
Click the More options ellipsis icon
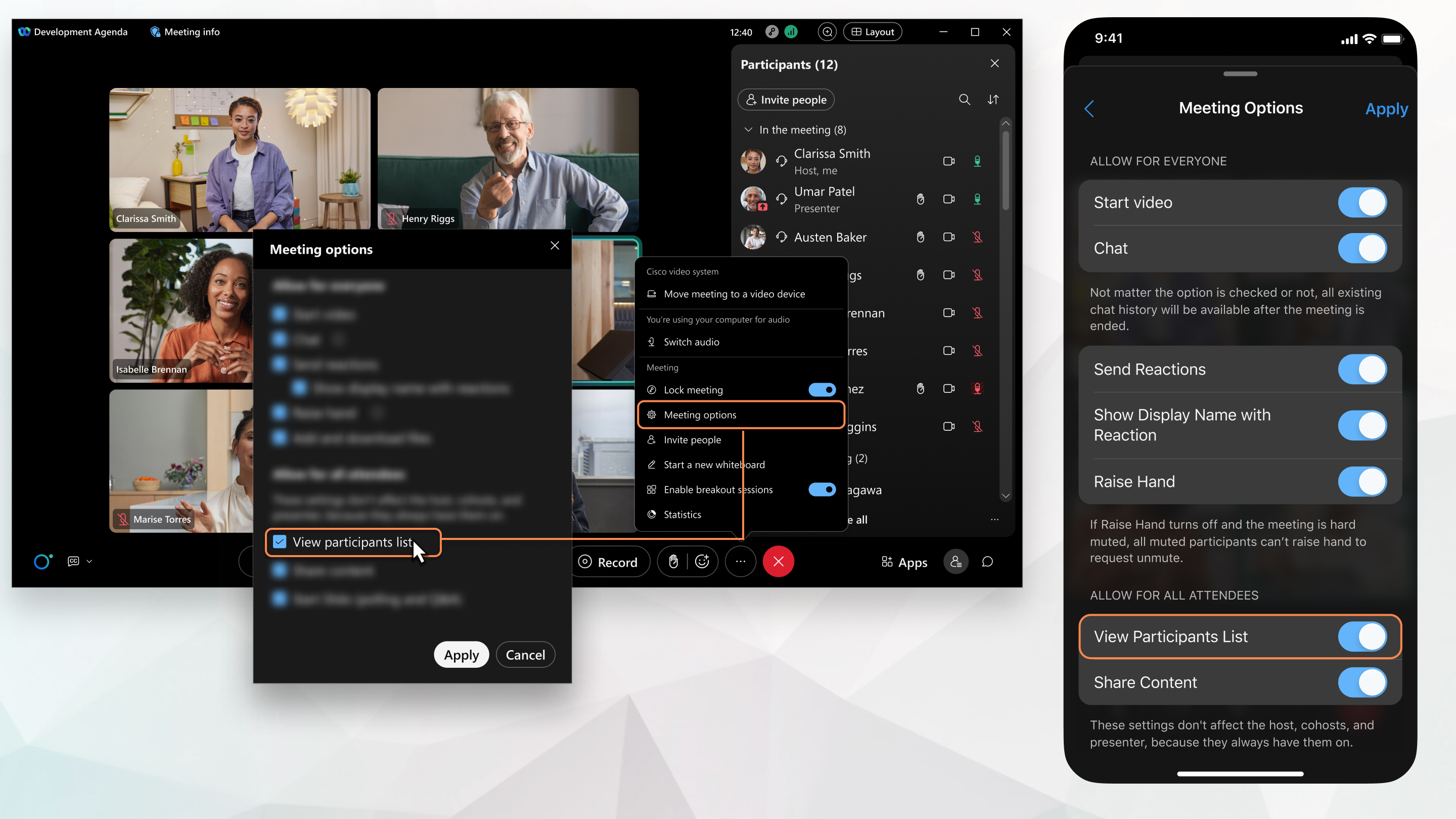tap(740, 561)
